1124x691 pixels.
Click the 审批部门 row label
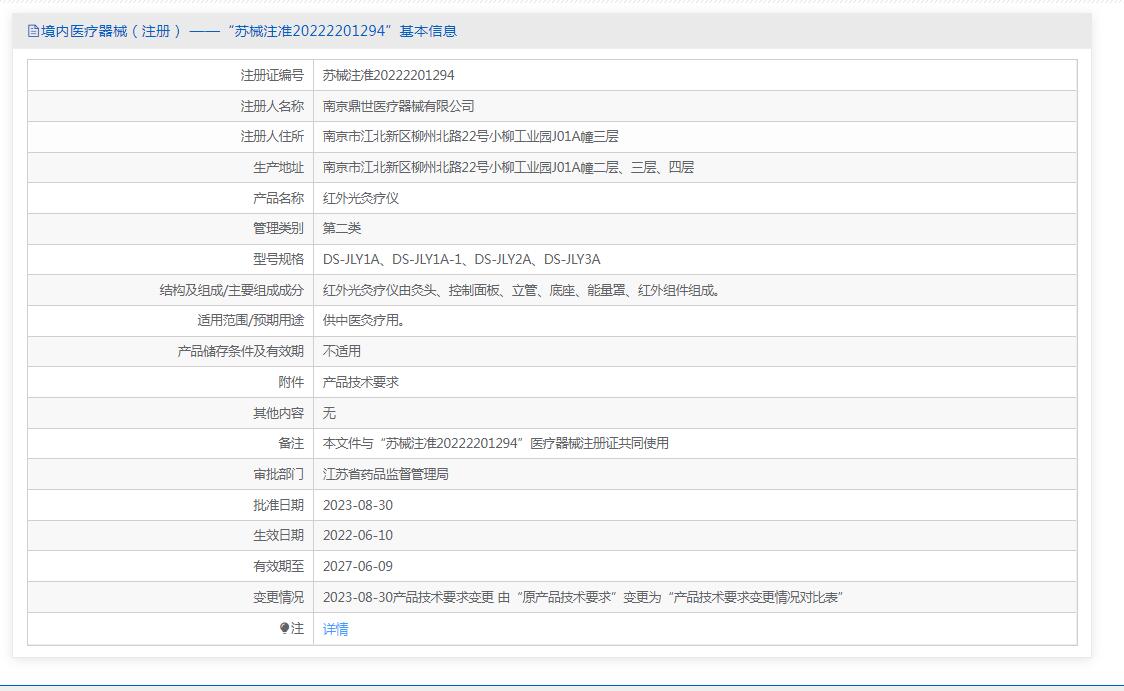(x=278, y=474)
